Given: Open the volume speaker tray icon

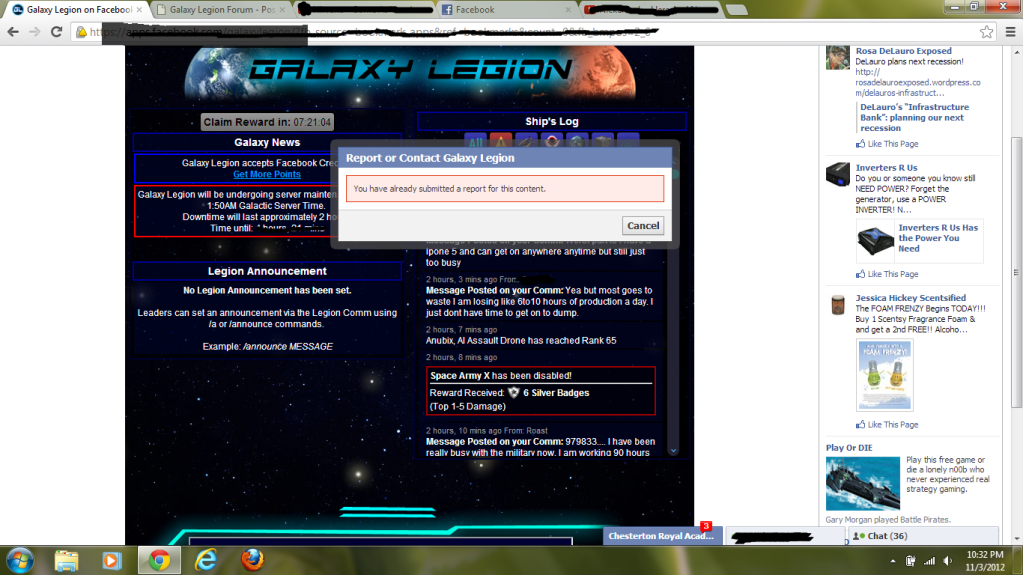Looking at the screenshot, I should (x=947, y=561).
